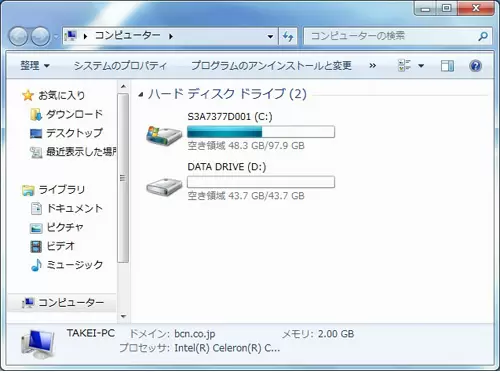The image size is (500, 373).
Task: Click navigation pane scrollbar down arrow
Action: 123,316
